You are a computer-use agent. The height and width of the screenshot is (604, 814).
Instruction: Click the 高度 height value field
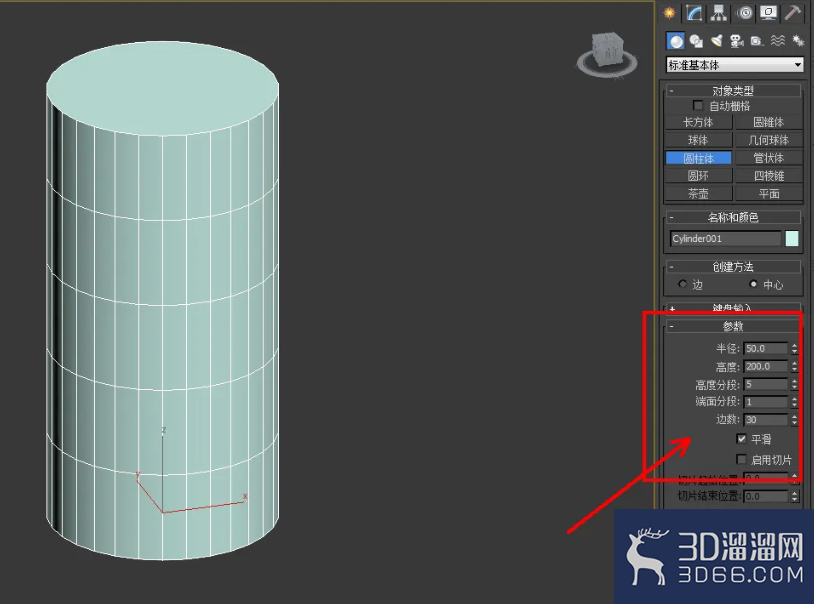pyautogui.click(x=766, y=366)
